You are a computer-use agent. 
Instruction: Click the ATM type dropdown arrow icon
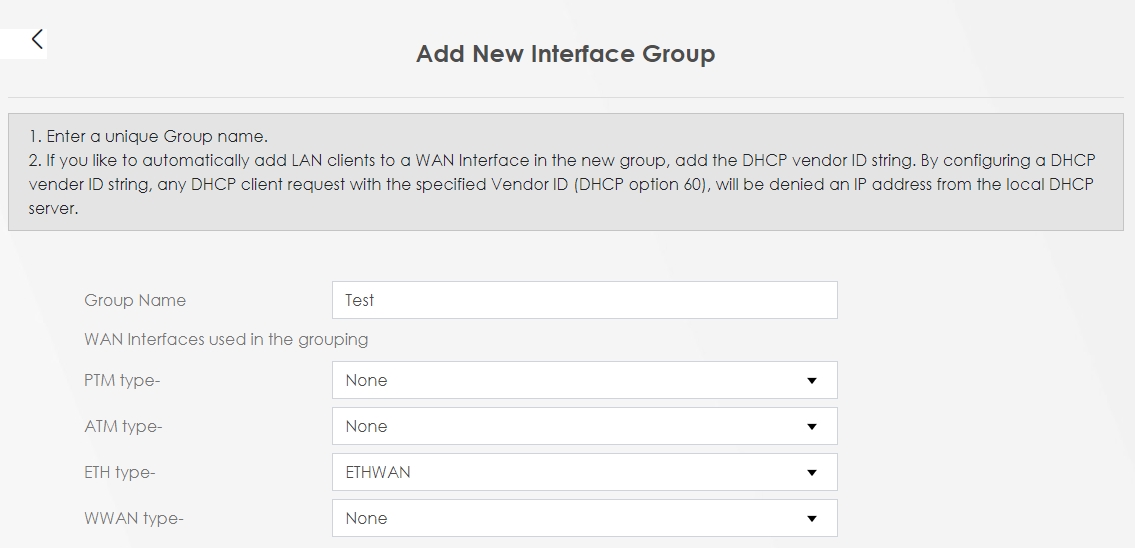coord(811,427)
